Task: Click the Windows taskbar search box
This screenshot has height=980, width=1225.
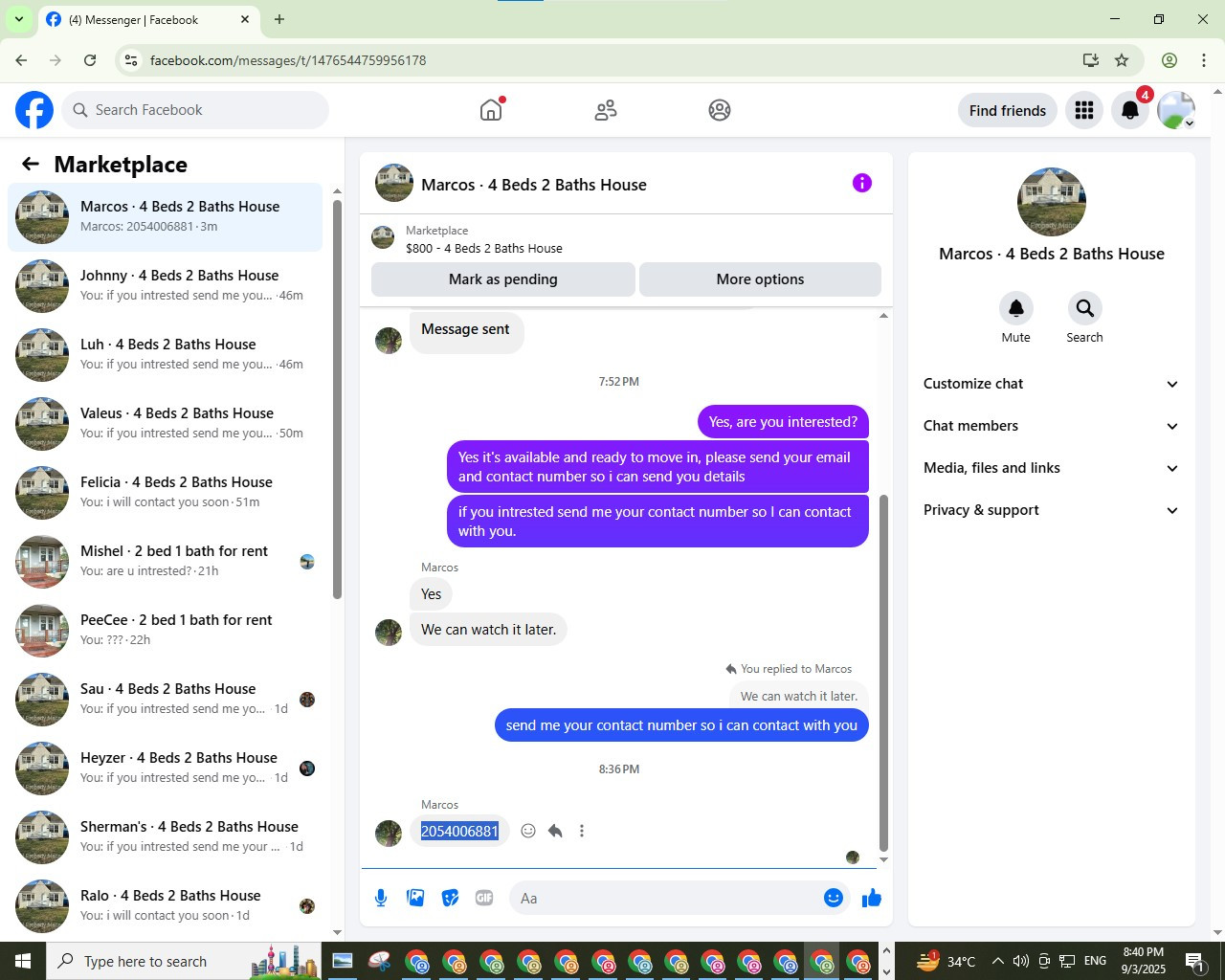Action: coord(184,961)
